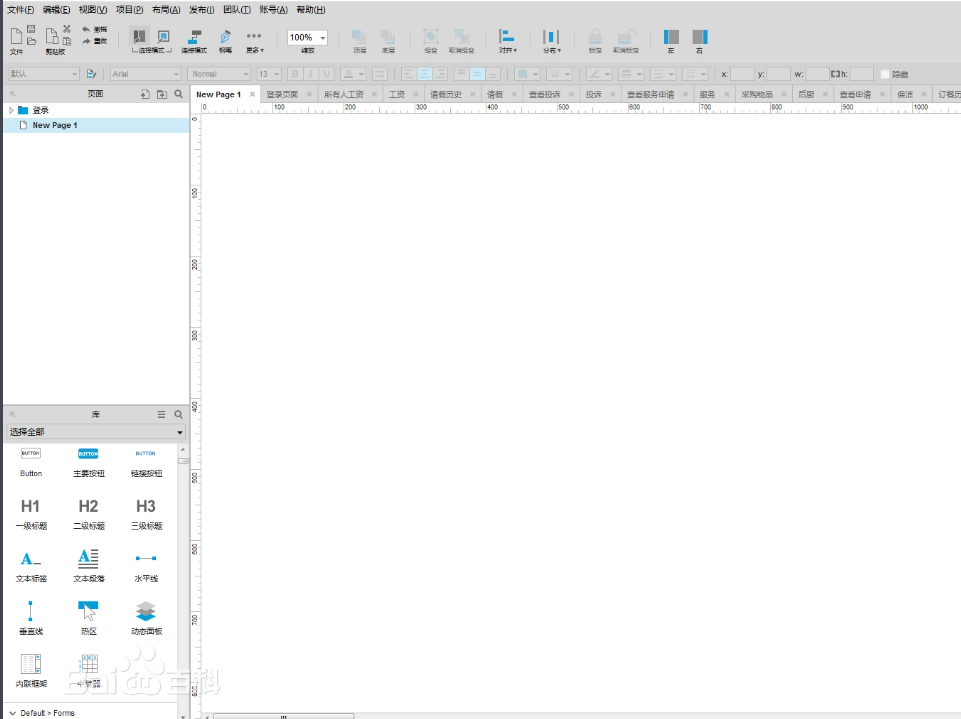Open the 帮助(H) menu

[311, 10]
